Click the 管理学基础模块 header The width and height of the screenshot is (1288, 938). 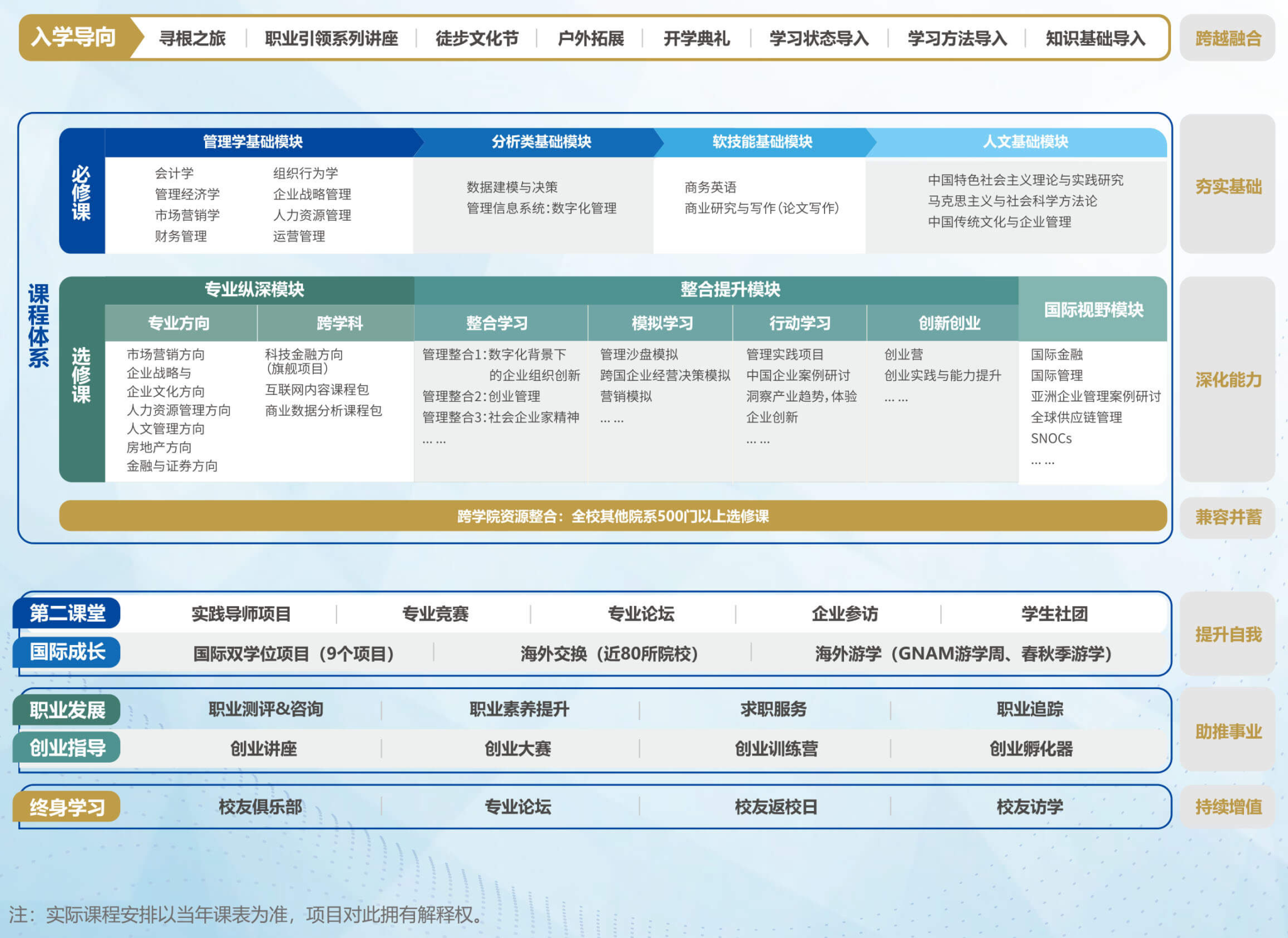(x=253, y=142)
